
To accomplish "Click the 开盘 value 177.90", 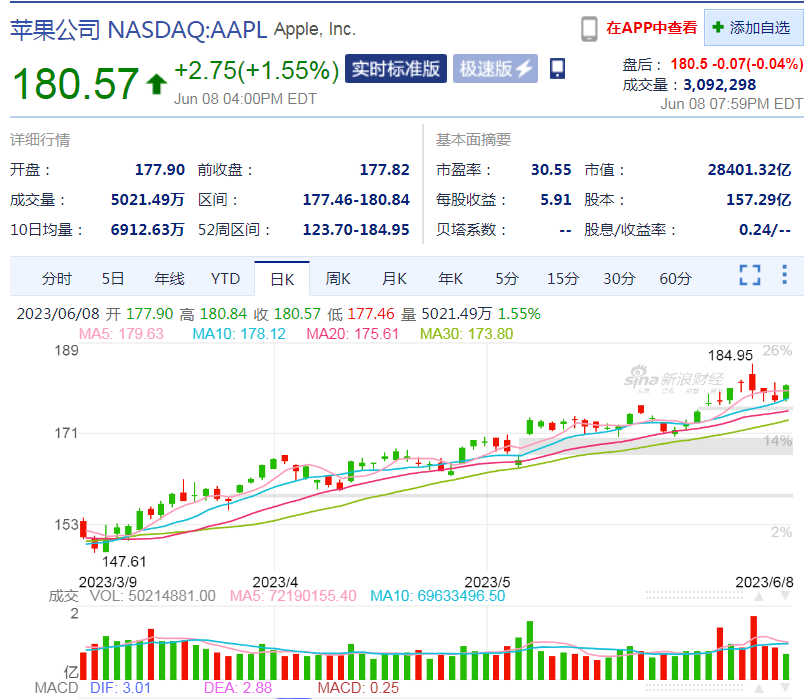I will pos(160,170).
